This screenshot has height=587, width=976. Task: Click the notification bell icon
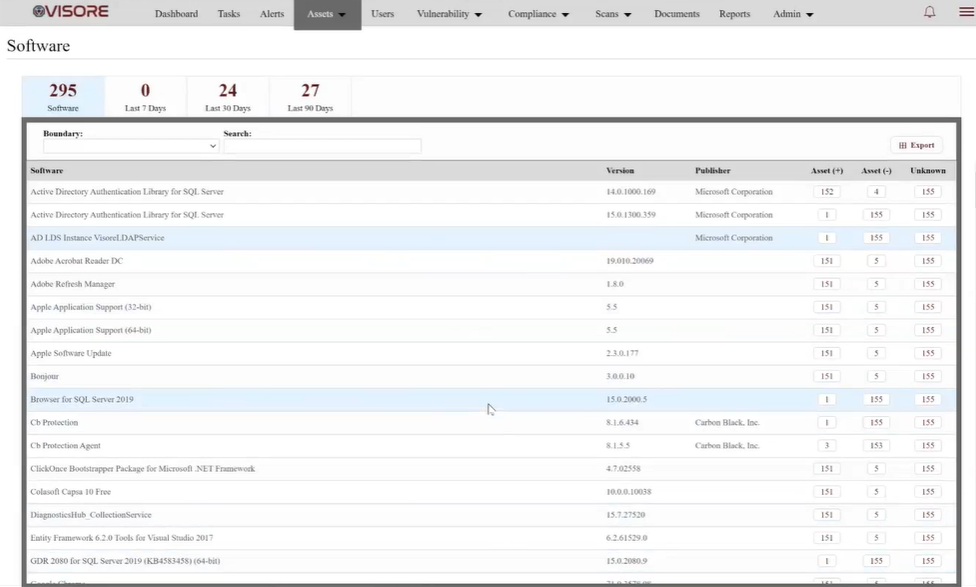930,13
